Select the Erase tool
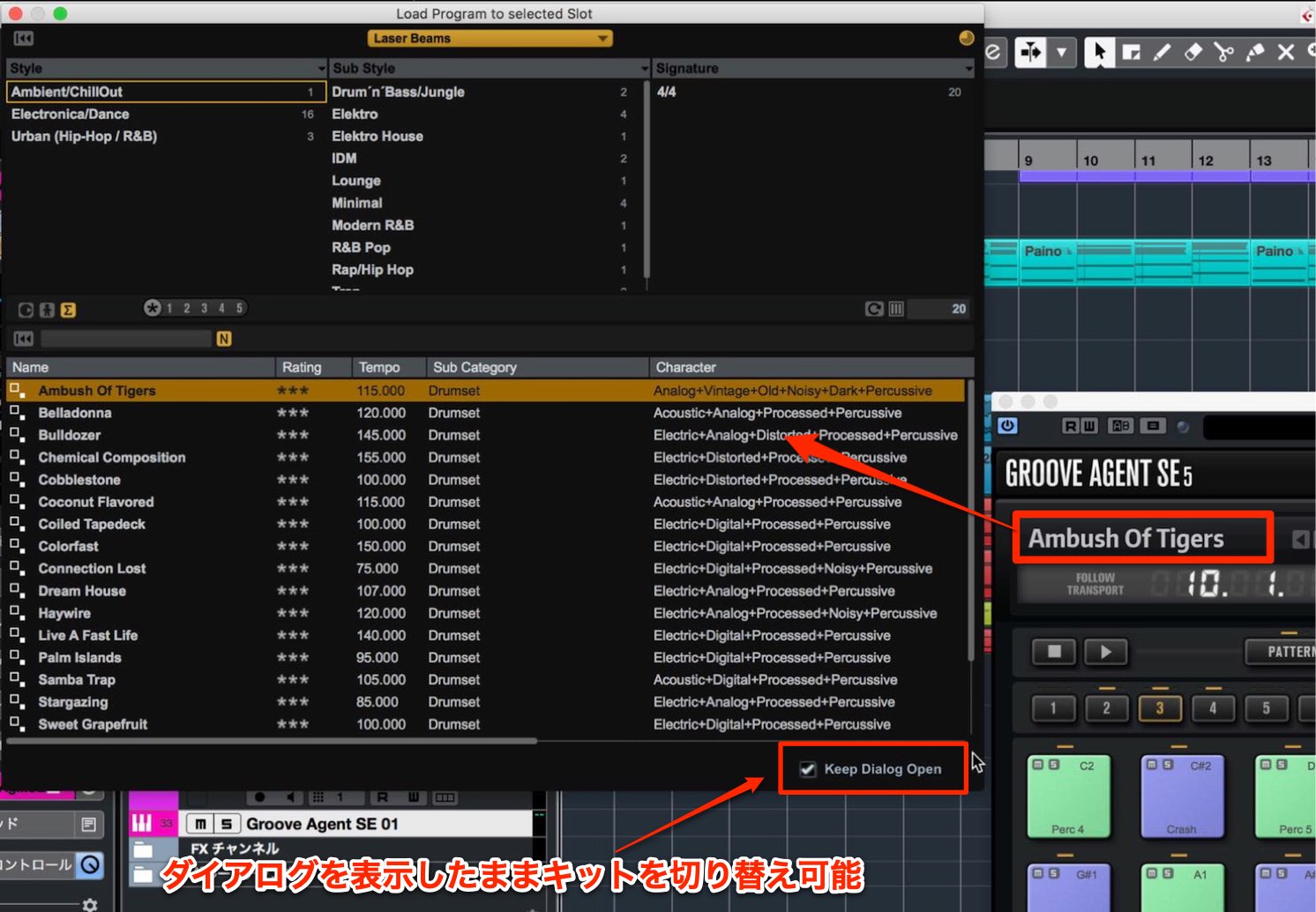The height and width of the screenshot is (912, 1316). point(1193,52)
